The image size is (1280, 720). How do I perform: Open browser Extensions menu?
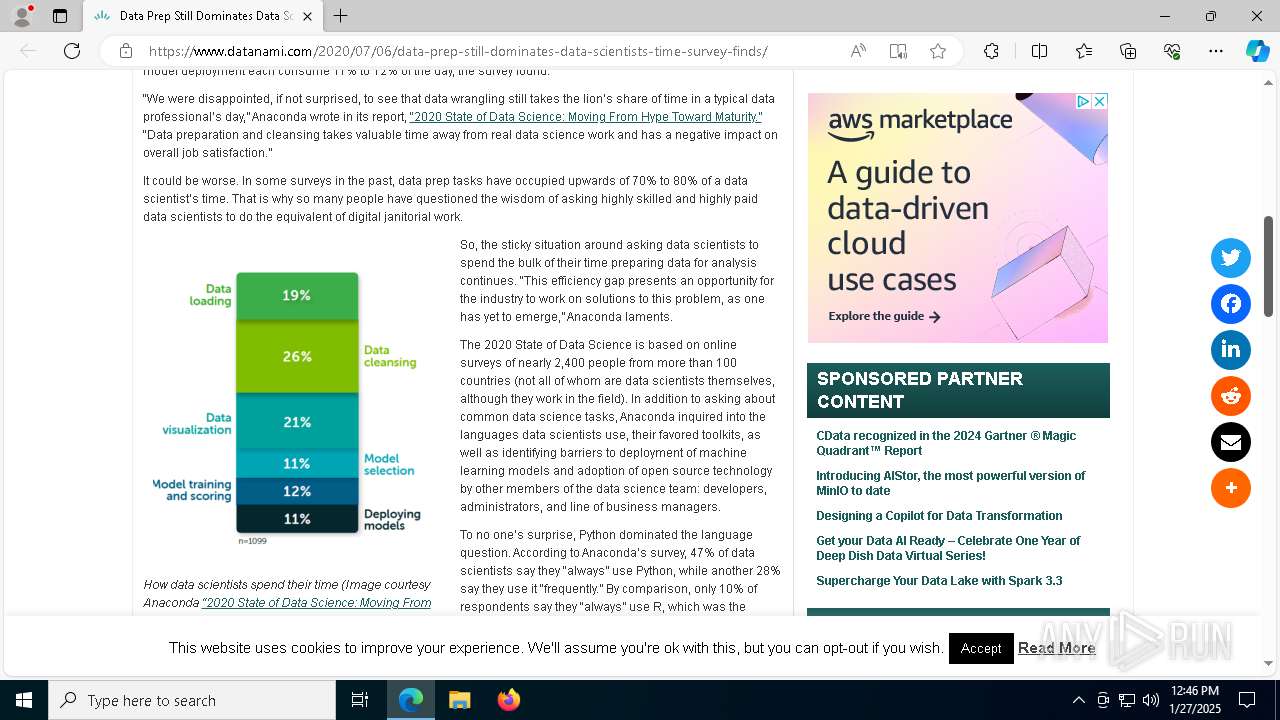[991, 51]
